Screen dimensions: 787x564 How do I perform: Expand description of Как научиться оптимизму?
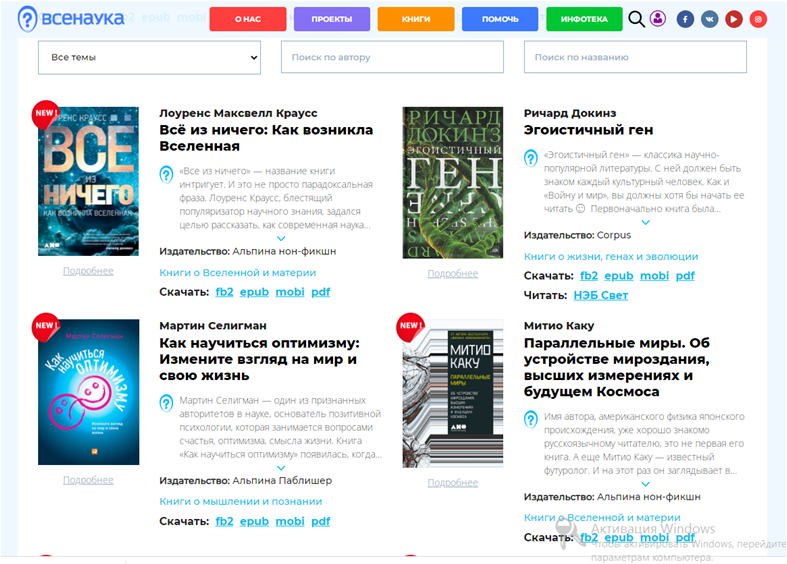[x=281, y=468]
